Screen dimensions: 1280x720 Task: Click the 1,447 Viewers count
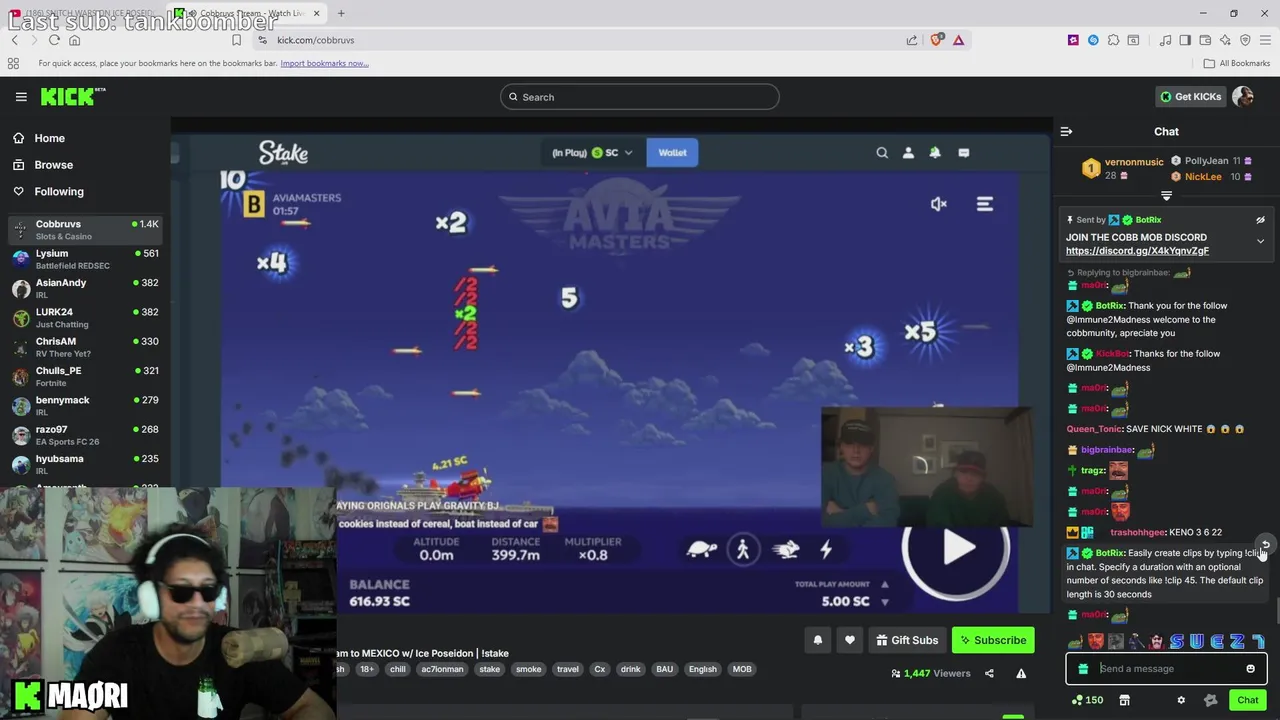coord(930,674)
